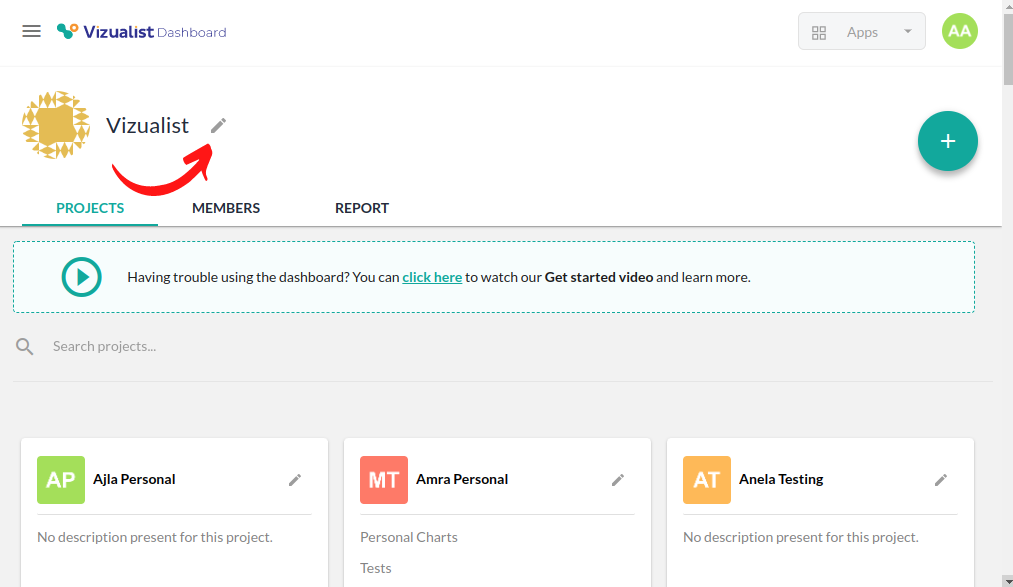This screenshot has height=587, width=1013.
Task: Edit the Ajla Personal project
Action: point(295,480)
